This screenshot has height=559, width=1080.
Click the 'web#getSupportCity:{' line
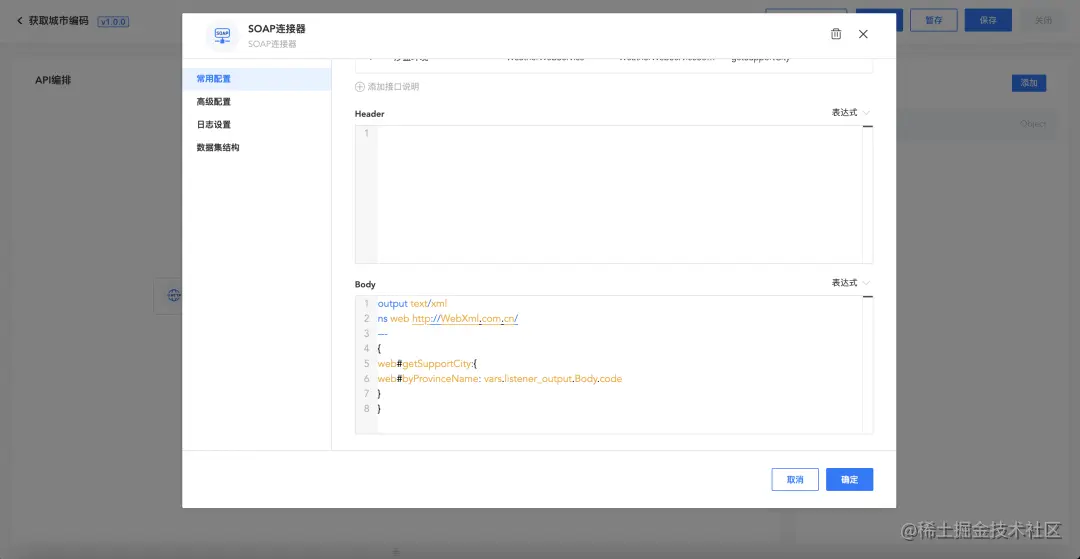click(428, 363)
